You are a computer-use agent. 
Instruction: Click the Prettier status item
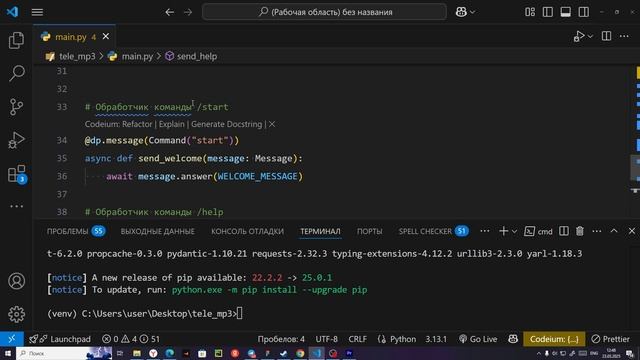pos(611,339)
